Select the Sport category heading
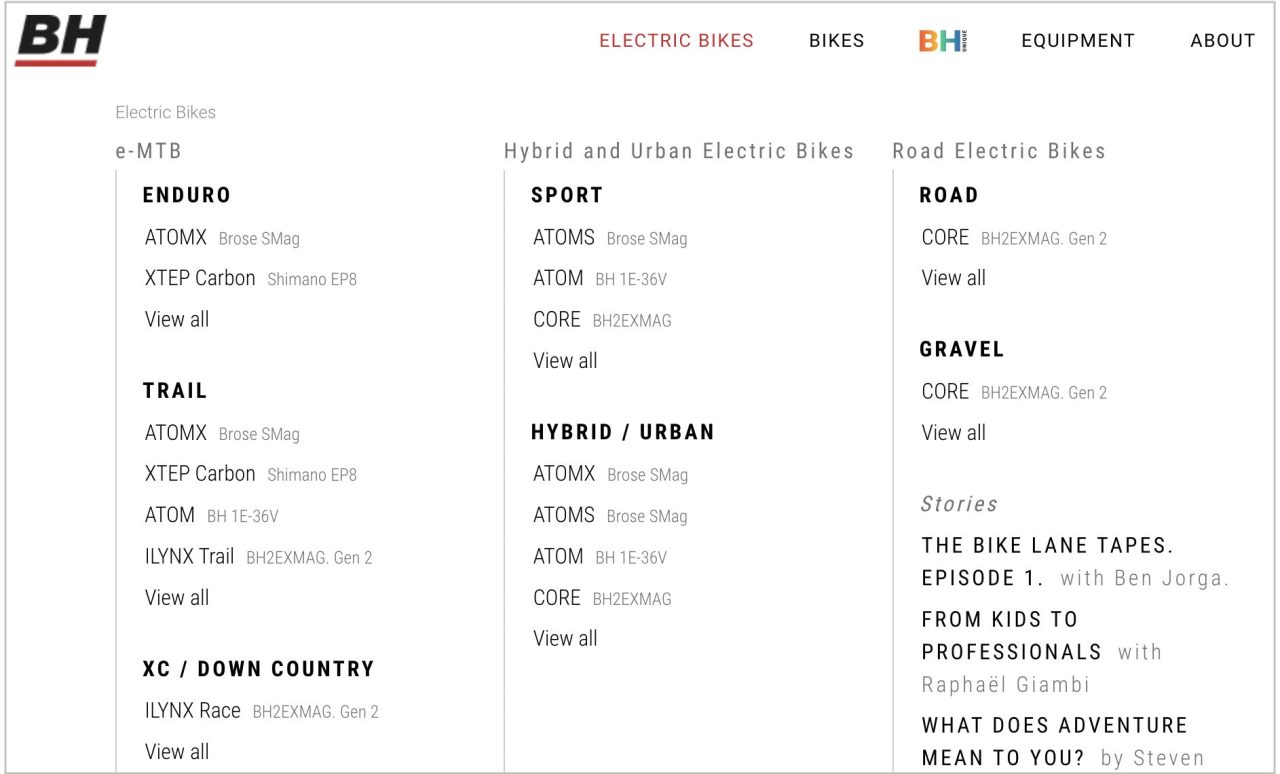 click(x=567, y=195)
